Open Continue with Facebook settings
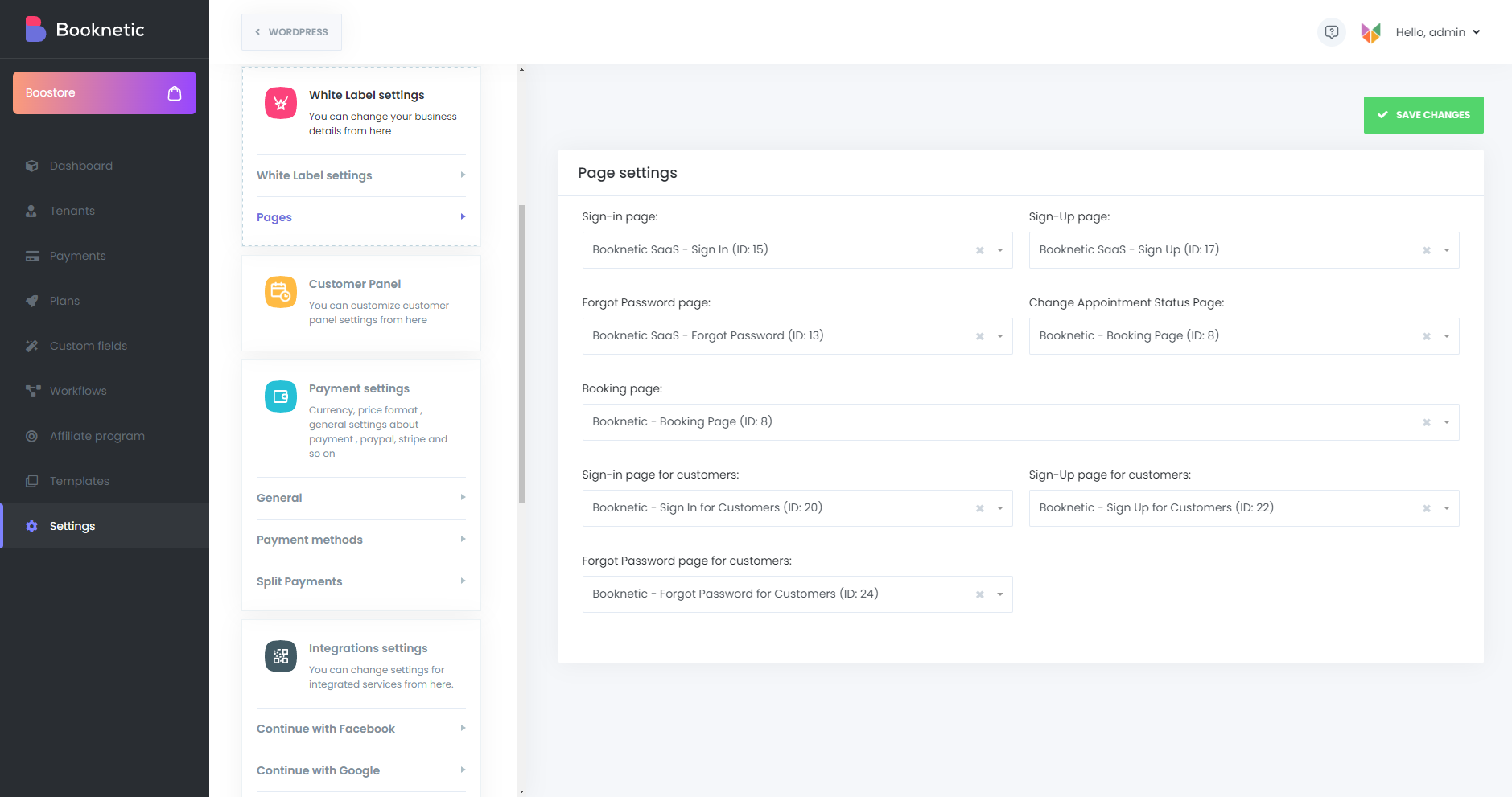 [x=361, y=729]
